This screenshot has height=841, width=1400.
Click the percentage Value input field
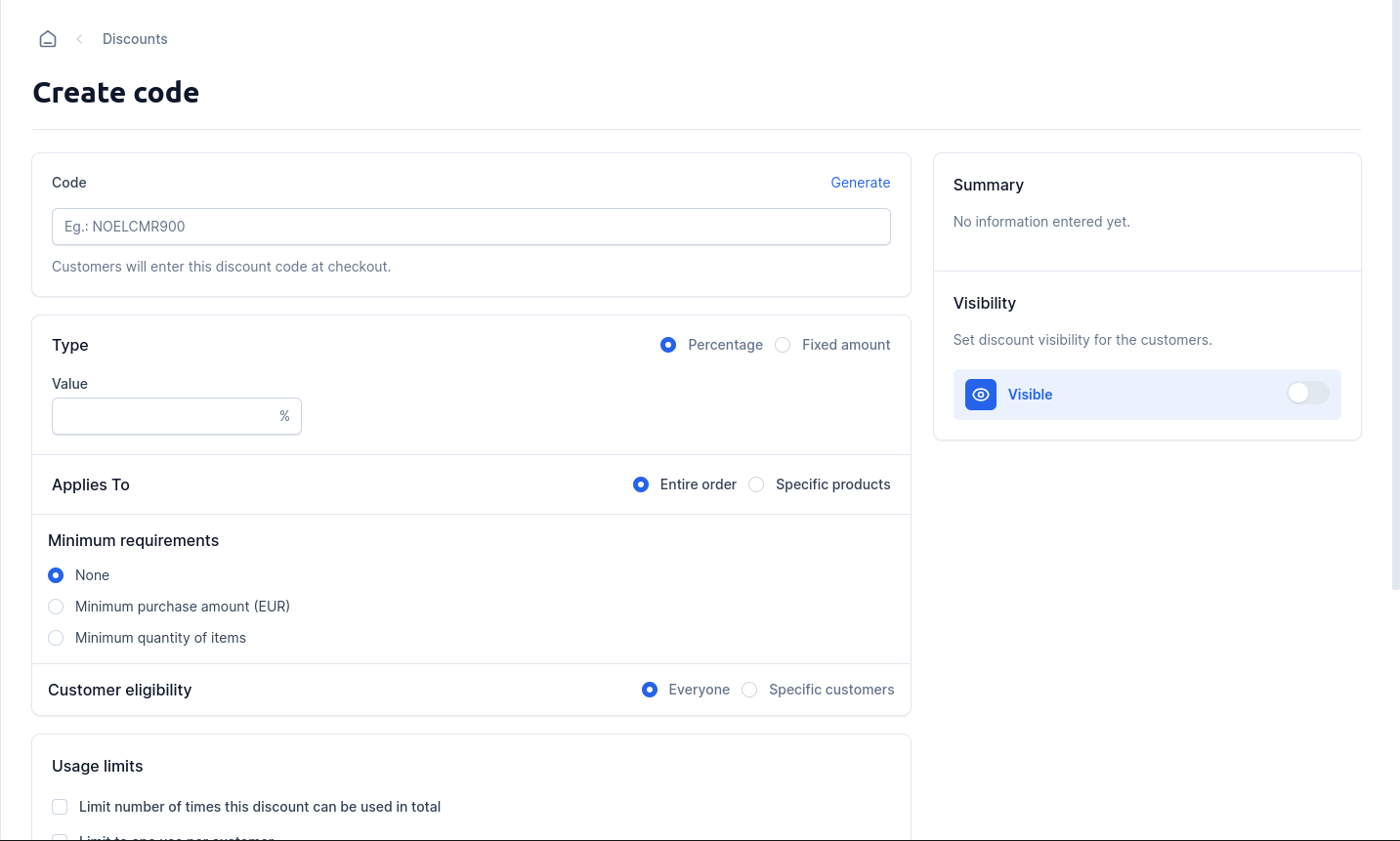tap(164, 416)
